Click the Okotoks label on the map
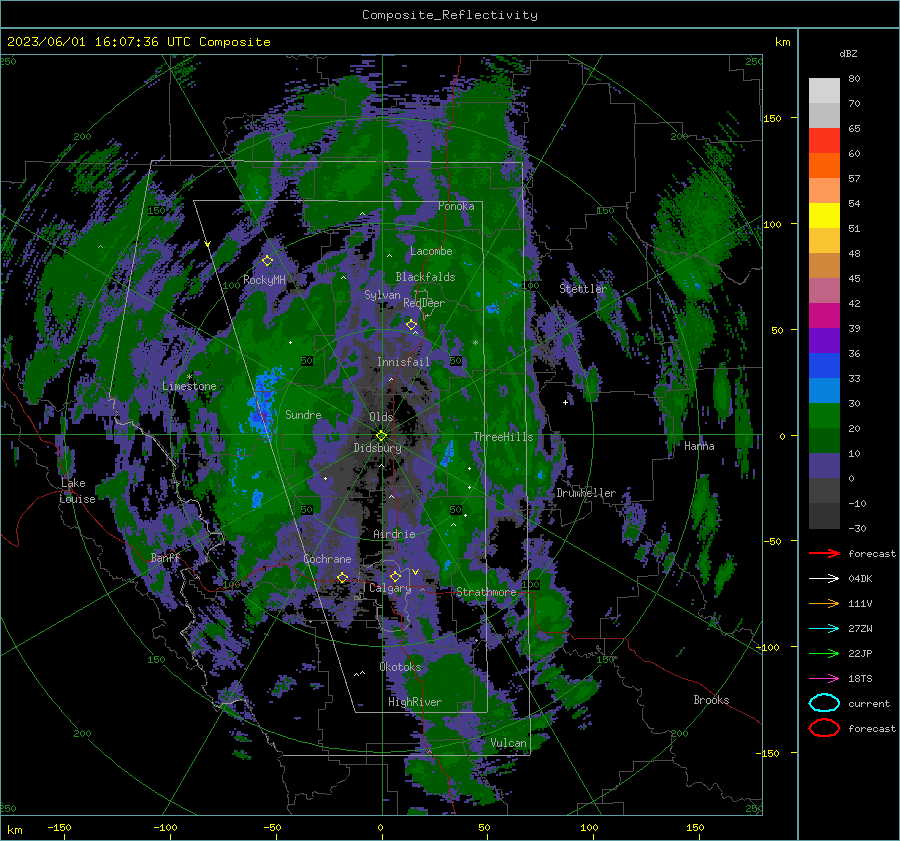This screenshot has width=900, height=841. point(400,667)
